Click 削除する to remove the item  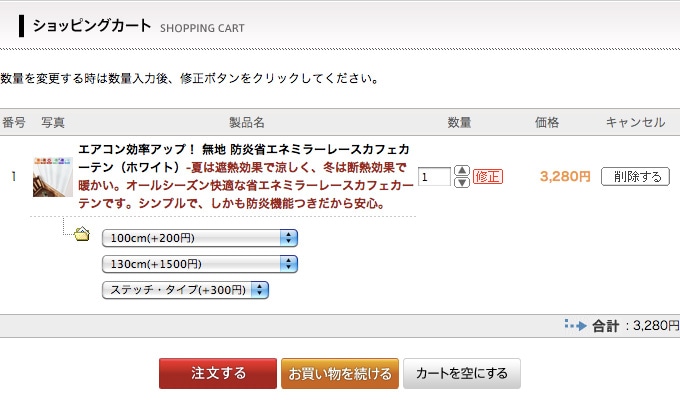coord(635,177)
